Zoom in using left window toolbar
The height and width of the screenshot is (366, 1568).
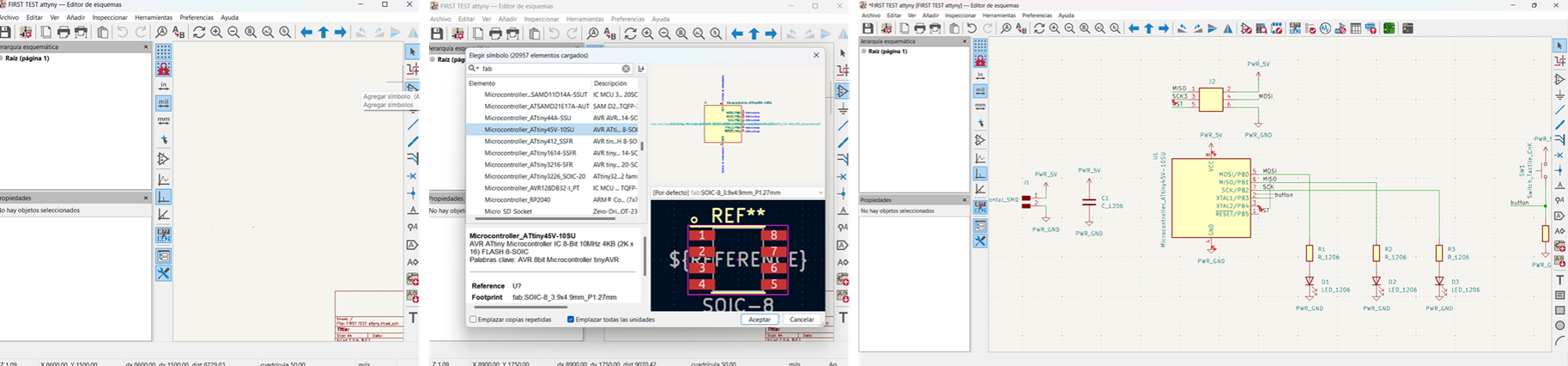[216, 33]
